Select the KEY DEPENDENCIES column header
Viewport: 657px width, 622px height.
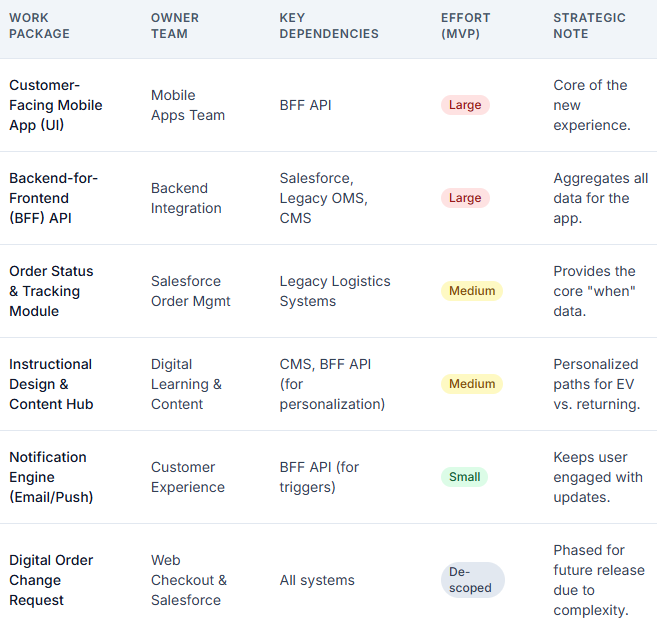[329, 26]
